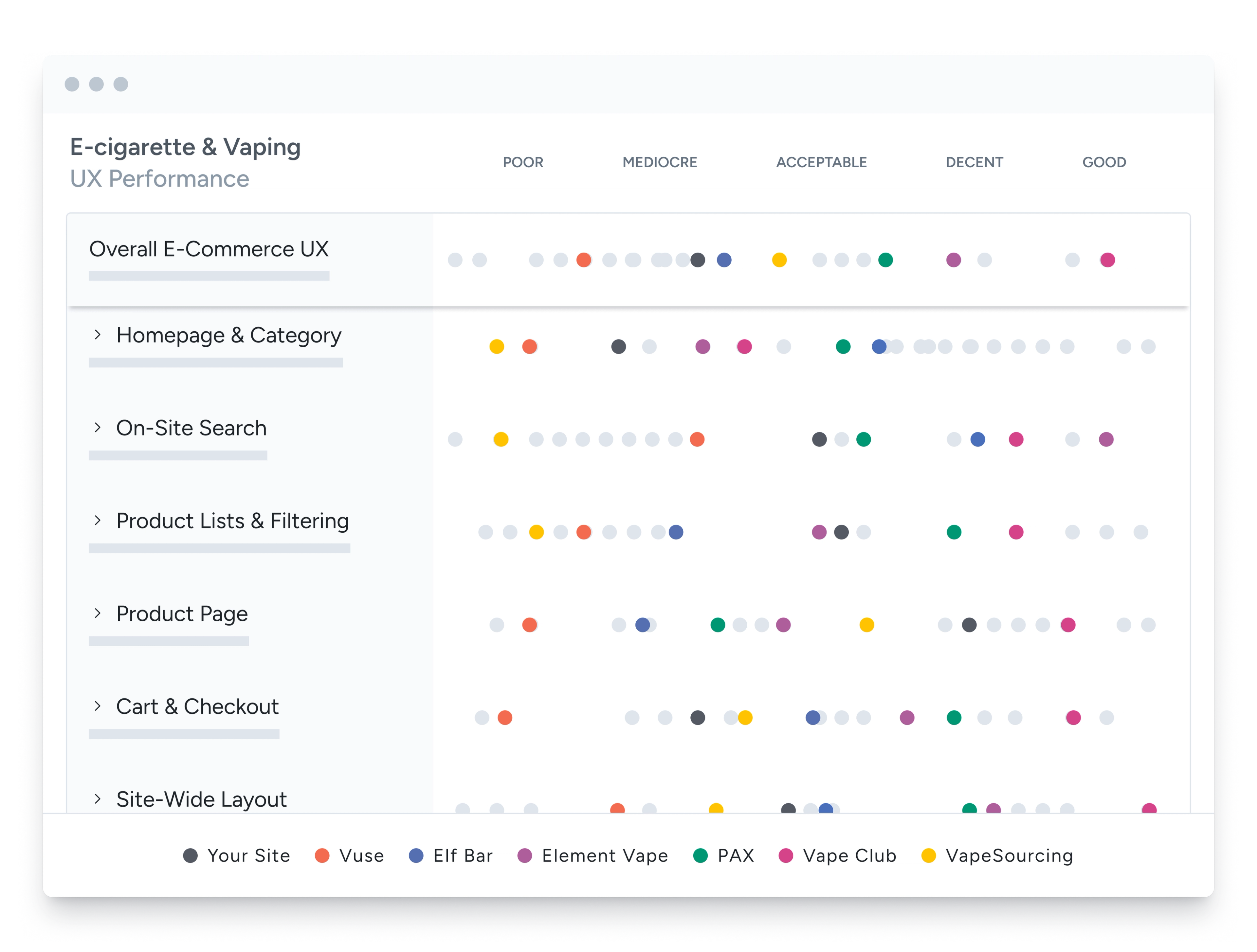Click the VapeSourcing dot in Overall row
The height and width of the screenshot is (952, 1257).
pos(779,260)
